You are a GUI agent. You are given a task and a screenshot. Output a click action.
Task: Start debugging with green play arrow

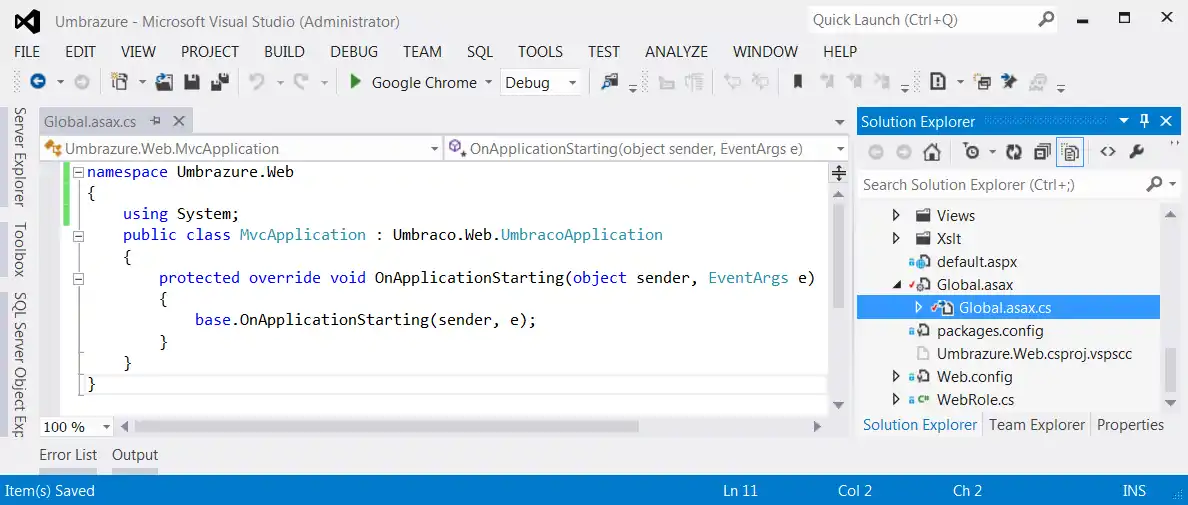pyautogui.click(x=355, y=82)
